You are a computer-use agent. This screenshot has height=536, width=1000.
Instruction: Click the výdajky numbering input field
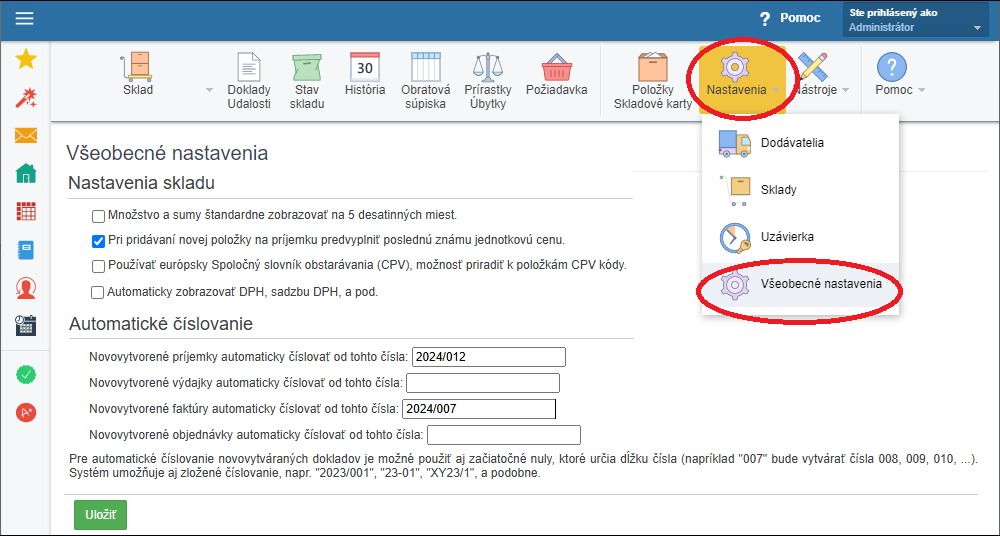pos(482,383)
